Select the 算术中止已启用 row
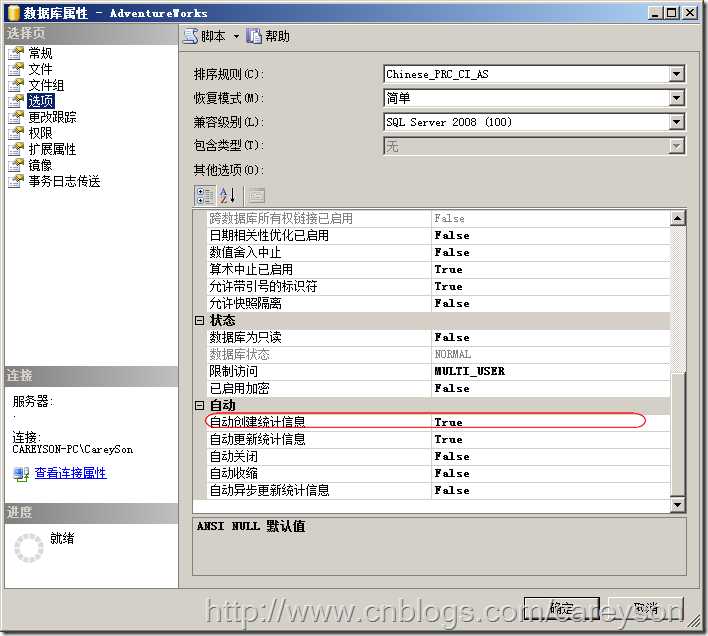 (438, 269)
